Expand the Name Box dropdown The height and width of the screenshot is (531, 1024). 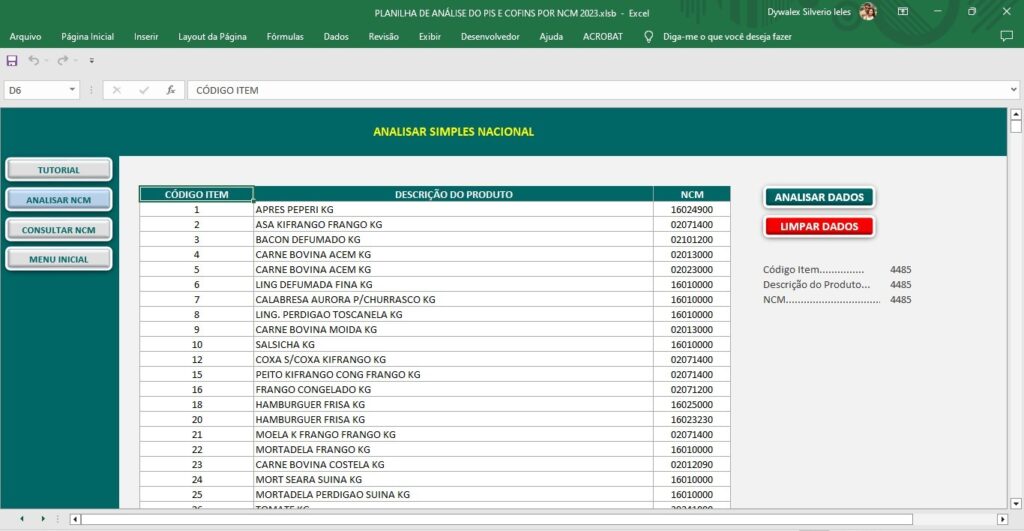pyautogui.click(x=73, y=90)
